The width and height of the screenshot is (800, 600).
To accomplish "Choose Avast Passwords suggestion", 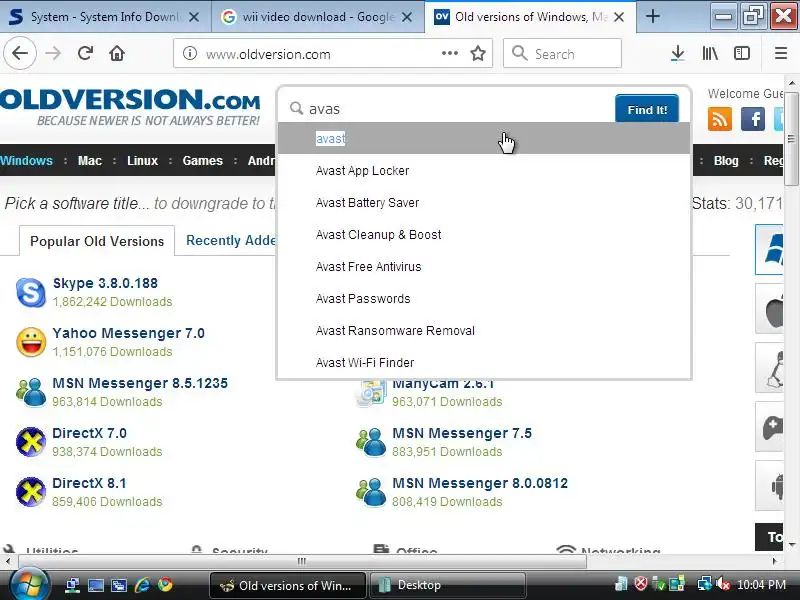I will [484, 298].
